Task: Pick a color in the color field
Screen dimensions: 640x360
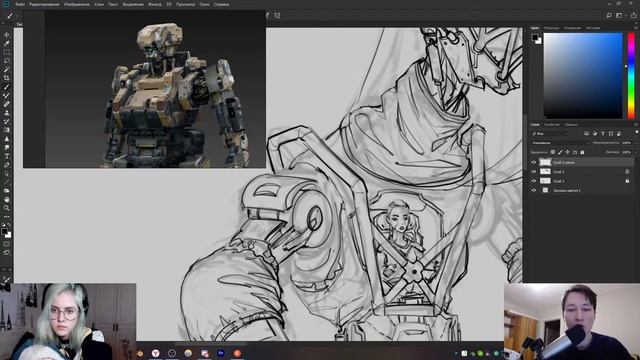Action: [x=583, y=76]
